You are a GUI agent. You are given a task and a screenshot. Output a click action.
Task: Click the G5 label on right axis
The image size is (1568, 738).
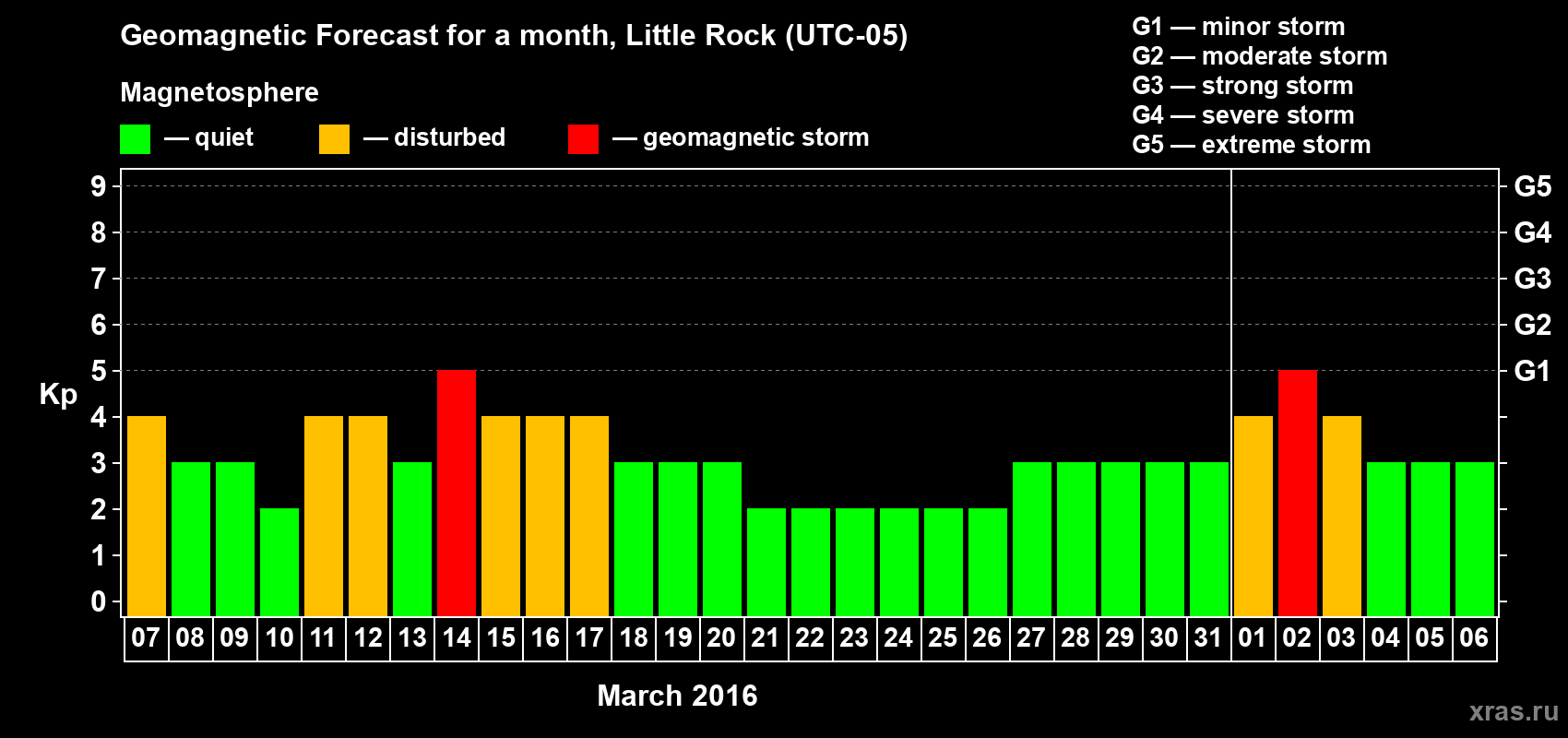click(x=1533, y=186)
